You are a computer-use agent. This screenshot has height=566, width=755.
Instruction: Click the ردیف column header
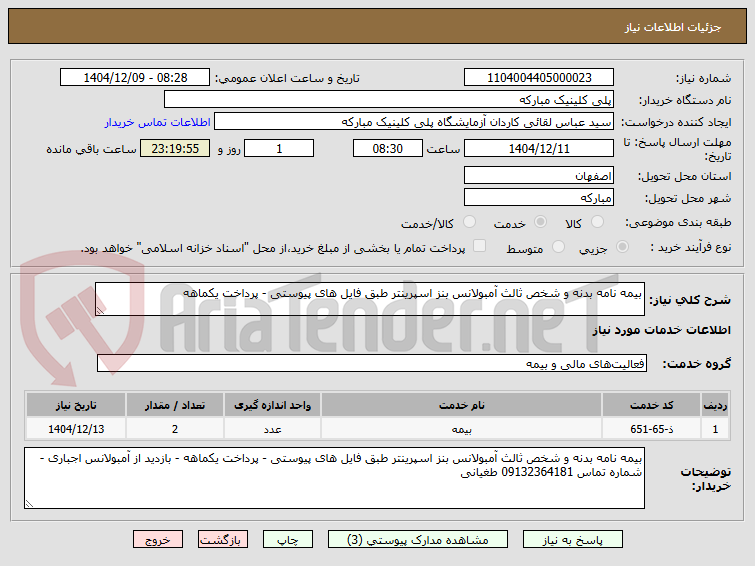715,405
